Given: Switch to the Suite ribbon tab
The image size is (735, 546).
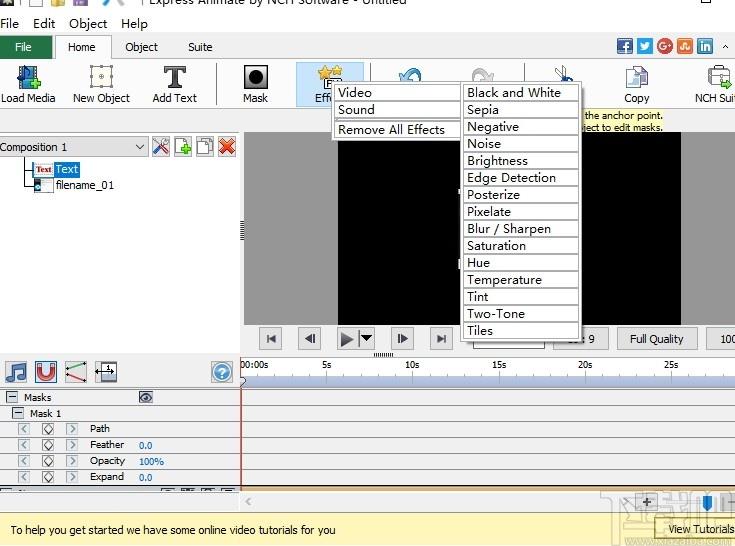Looking at the screenshot, I should pos(200,47).
